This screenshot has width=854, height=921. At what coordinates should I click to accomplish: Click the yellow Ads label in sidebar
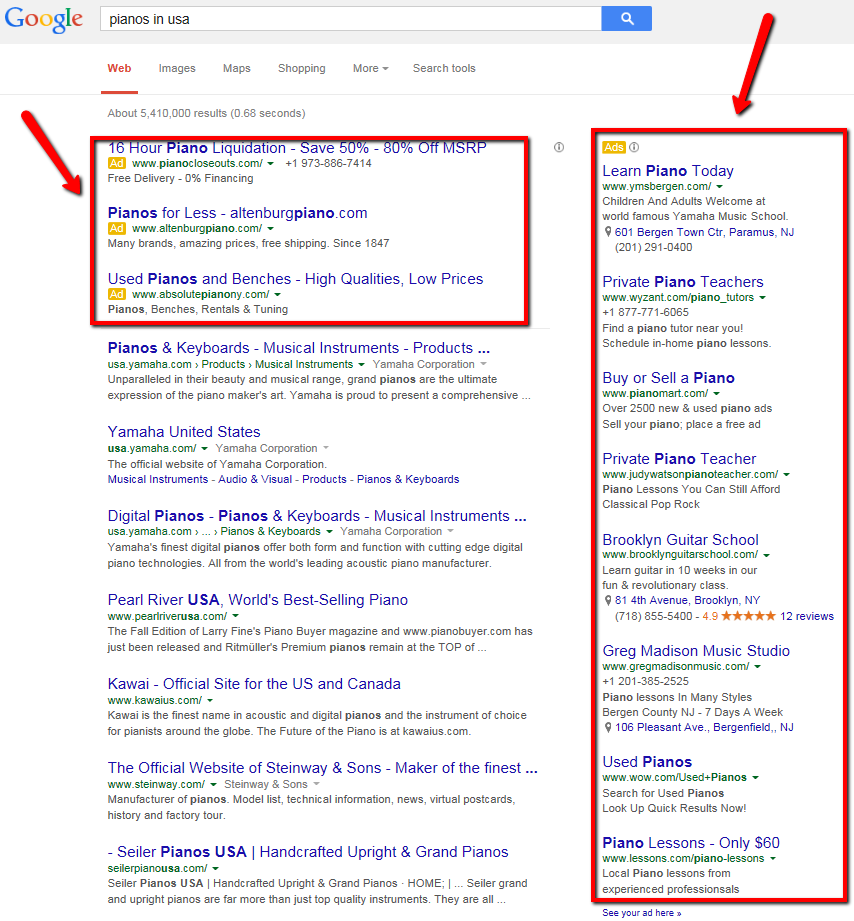click(x=614, y=147)
